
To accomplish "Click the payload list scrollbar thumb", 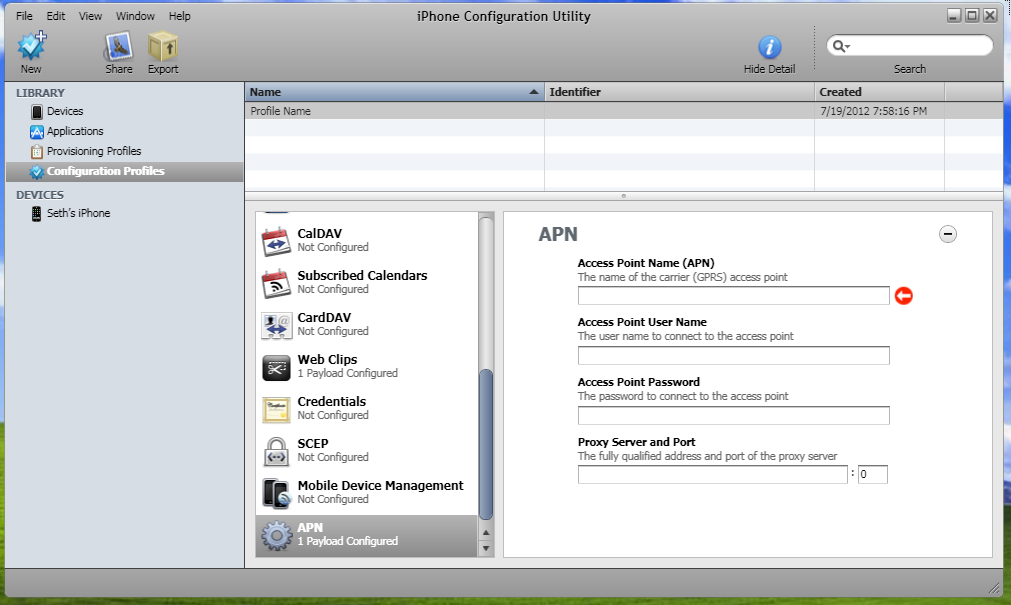I will point(486,444).
